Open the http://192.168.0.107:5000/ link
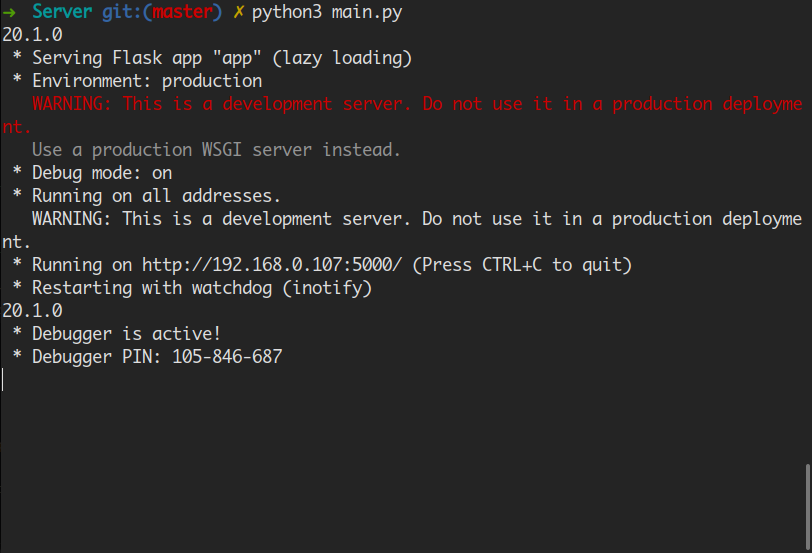Image resolution: width=812 pixels, height=553 pixels. [x=272, y=265]
